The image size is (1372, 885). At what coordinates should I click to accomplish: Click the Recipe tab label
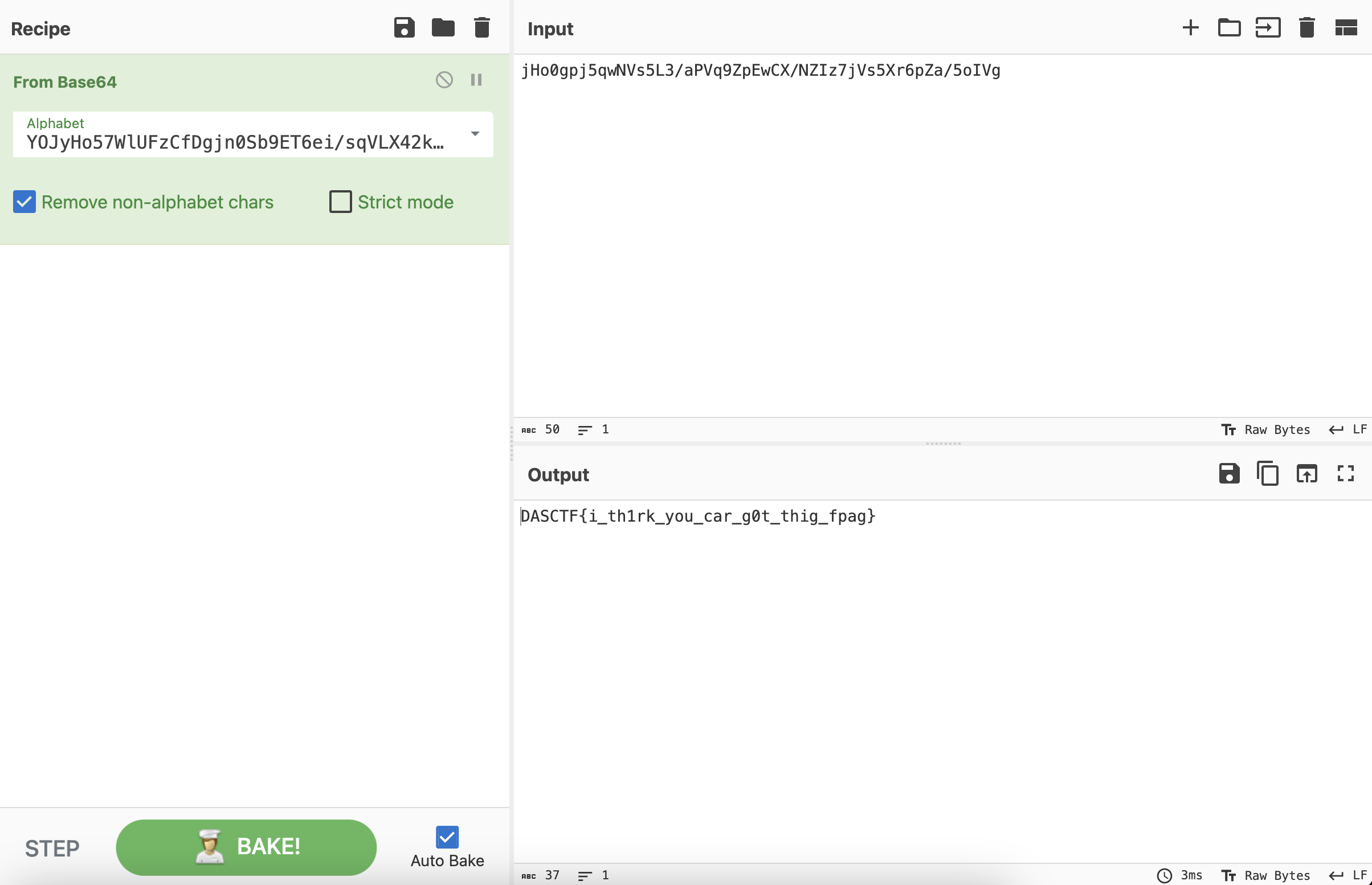(41, 29)
